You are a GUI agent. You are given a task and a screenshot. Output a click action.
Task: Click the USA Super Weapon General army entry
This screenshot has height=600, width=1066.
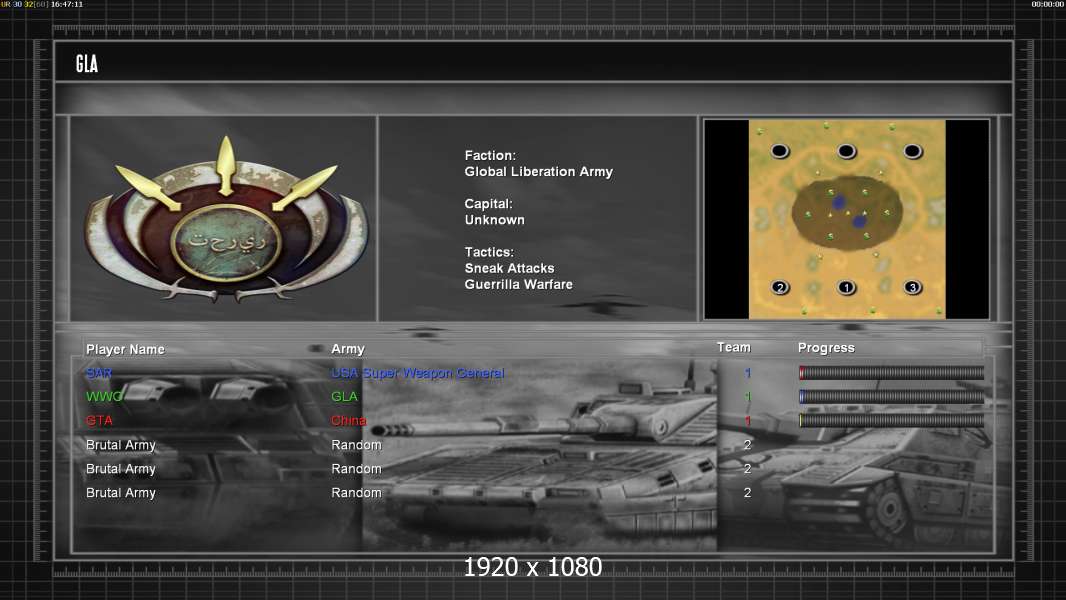click(x=417, y=373)
